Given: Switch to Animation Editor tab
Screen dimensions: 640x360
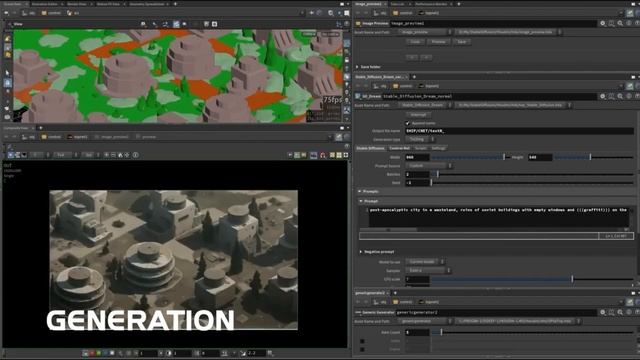Looking at the screenshot, I should (45, 4).
